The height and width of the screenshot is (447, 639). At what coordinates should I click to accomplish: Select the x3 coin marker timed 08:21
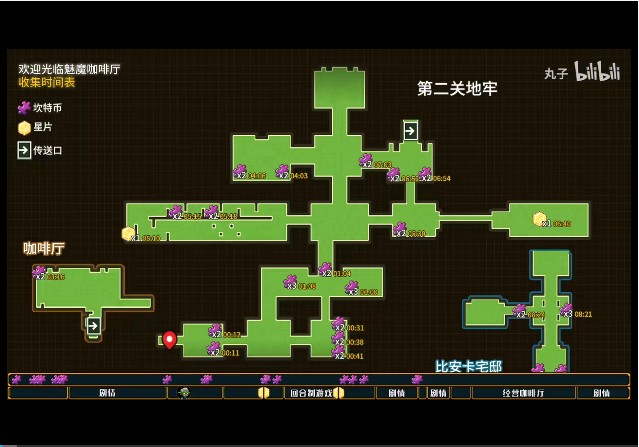(566, 310)
